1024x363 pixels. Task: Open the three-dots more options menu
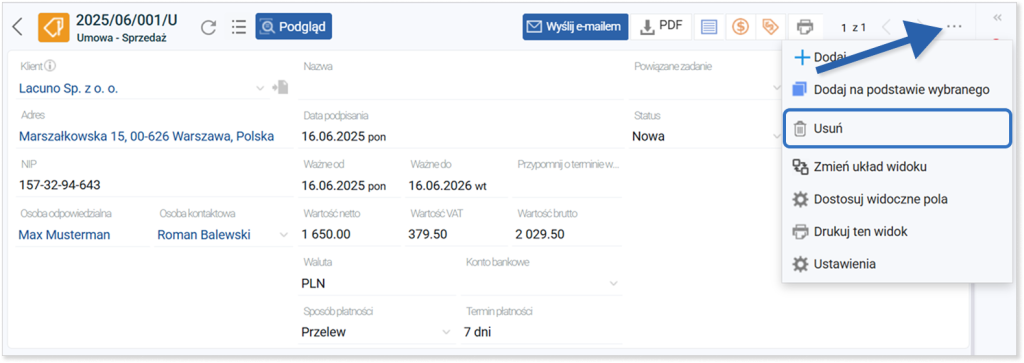[954, 27]
